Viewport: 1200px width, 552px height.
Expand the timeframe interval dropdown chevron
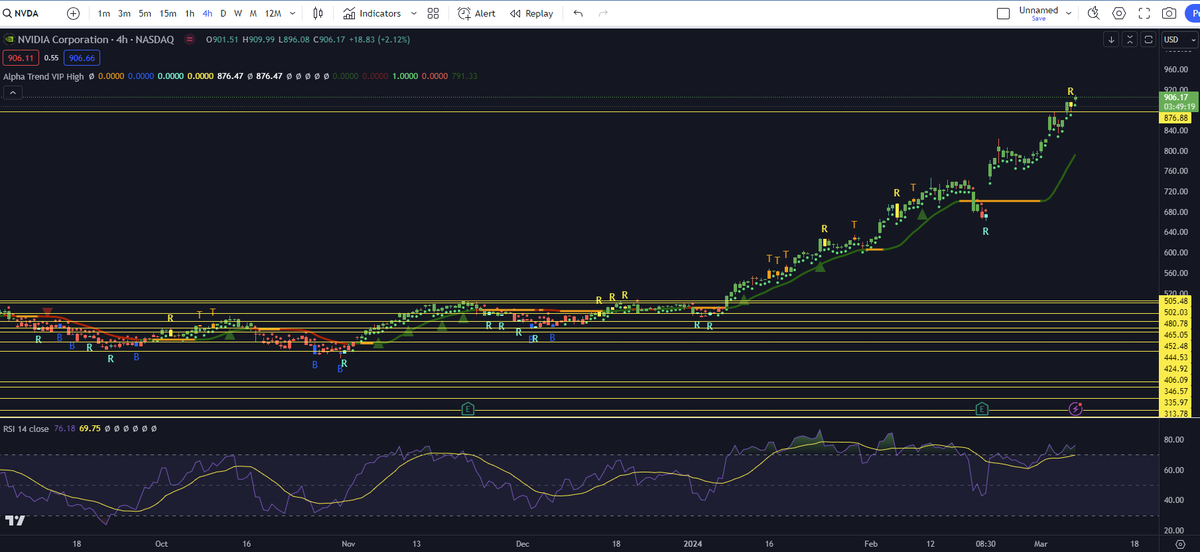coord(293,14)
